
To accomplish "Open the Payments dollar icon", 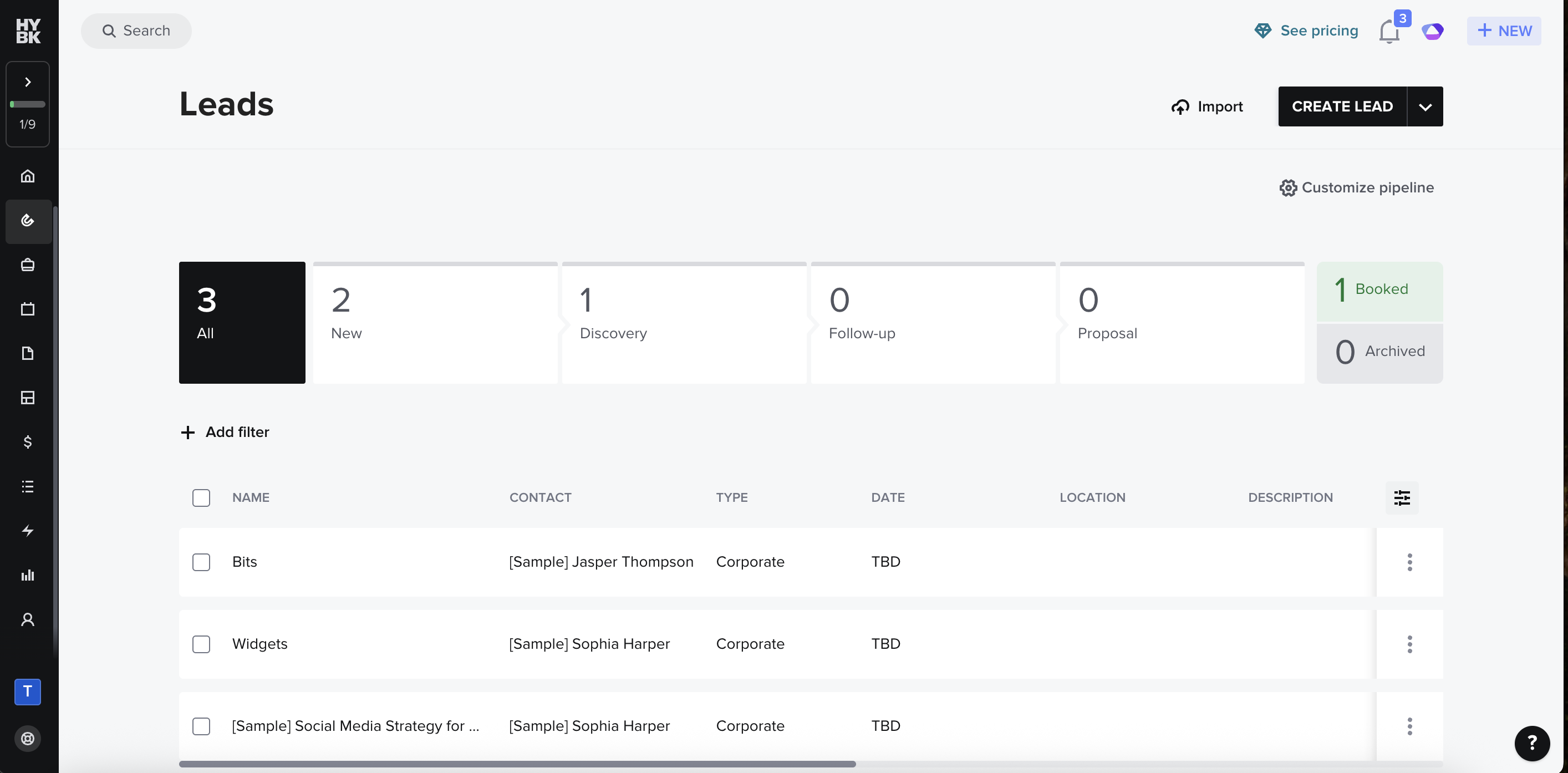I will (x=27, y=443).
